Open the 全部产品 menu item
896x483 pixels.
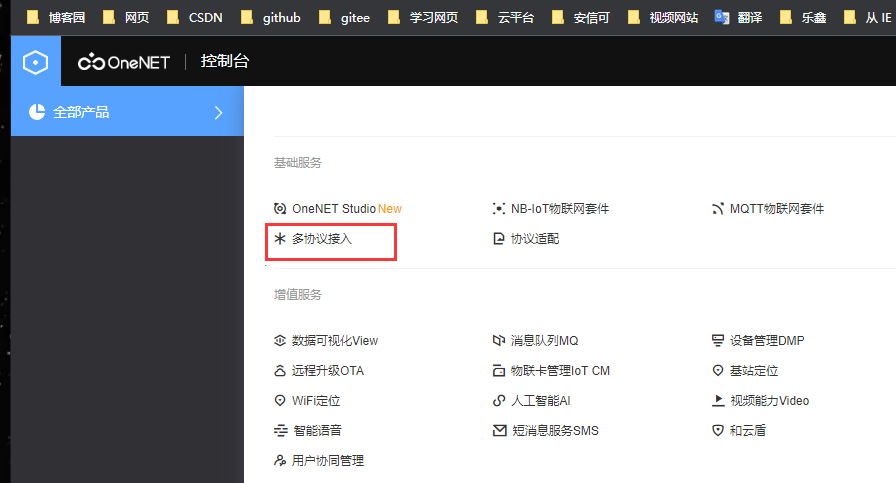tap(127, 111)
